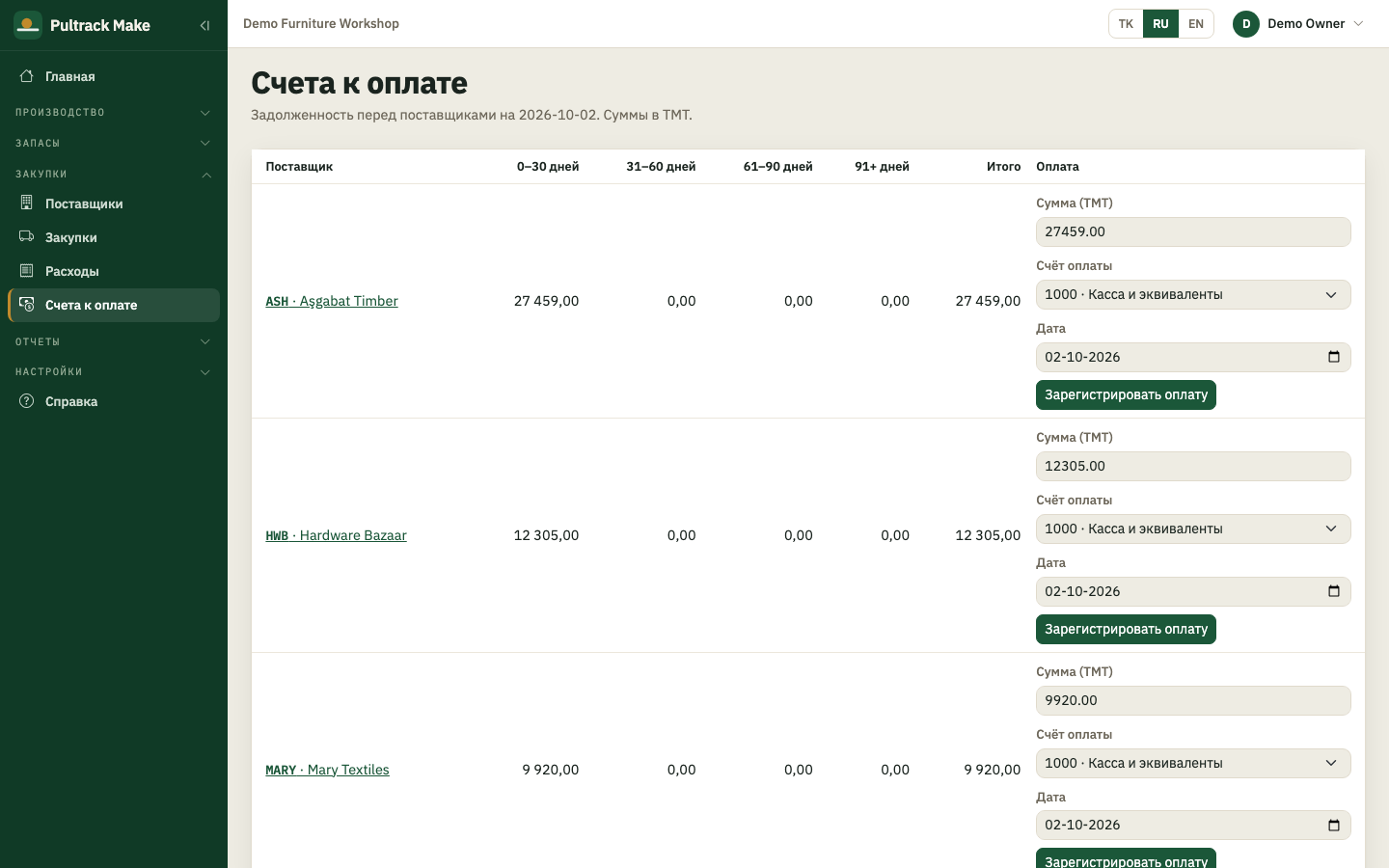The image size is (1389, 868).
Task: Click the amount field showing 12305.00
Action: click(x=1193, y=466)
